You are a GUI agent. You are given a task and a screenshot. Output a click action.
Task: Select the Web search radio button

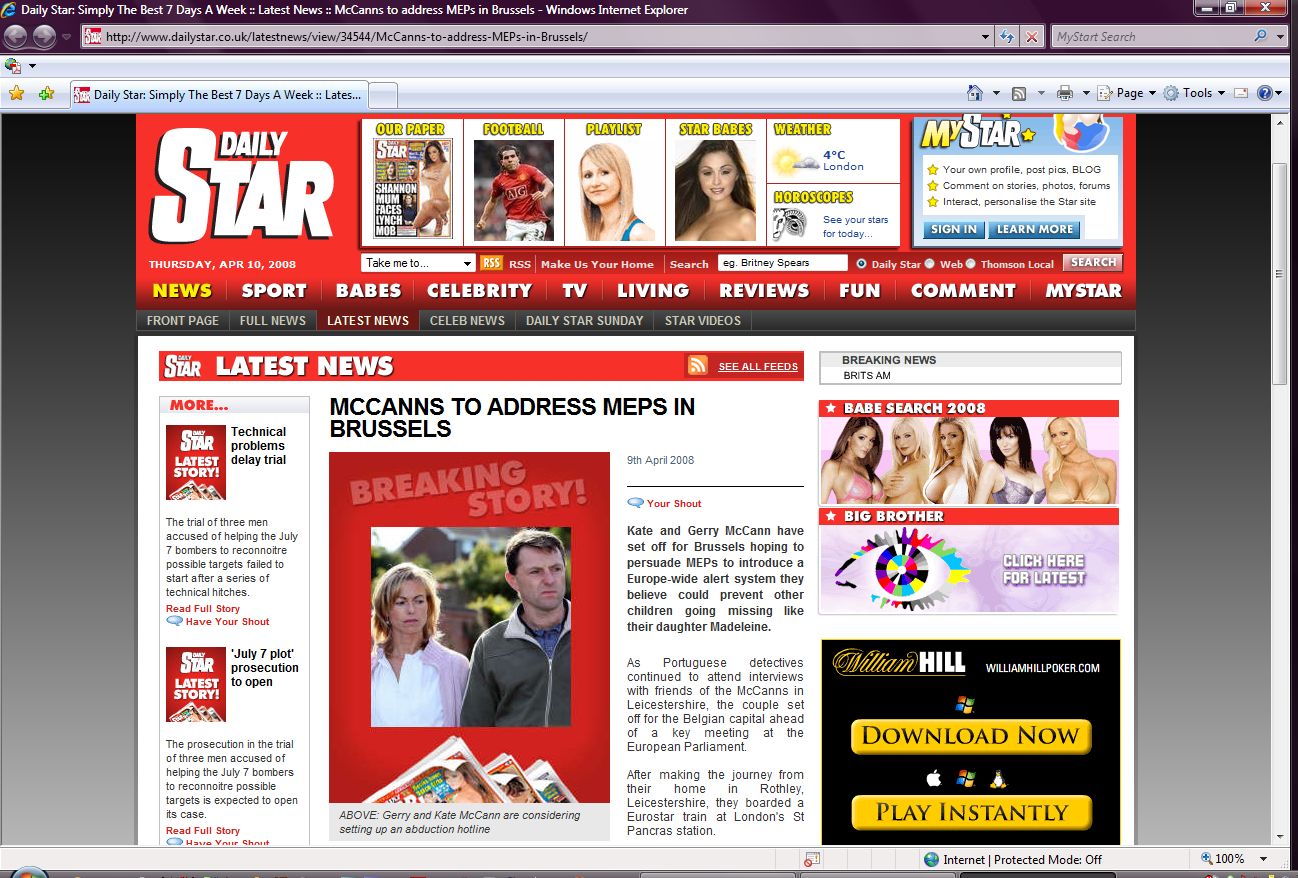(x=930, y=264)
